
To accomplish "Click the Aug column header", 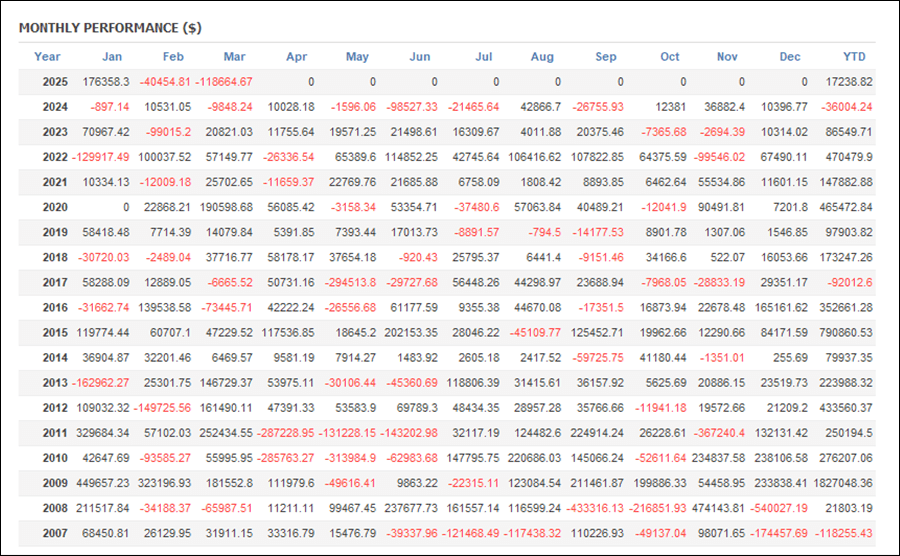I will 542,57.
